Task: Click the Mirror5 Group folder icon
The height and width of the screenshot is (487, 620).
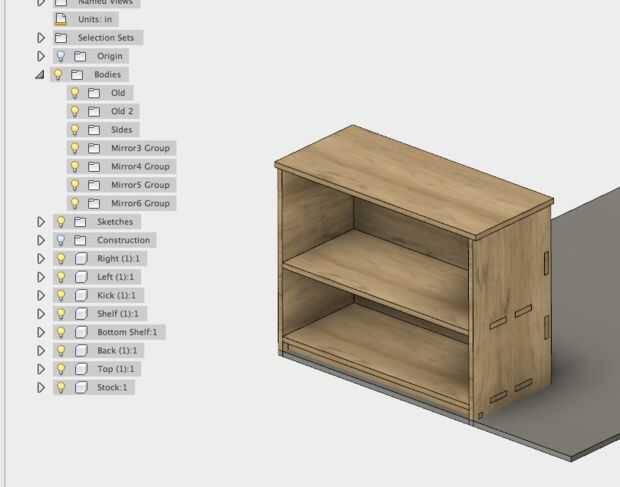Action: click(94, 185)
